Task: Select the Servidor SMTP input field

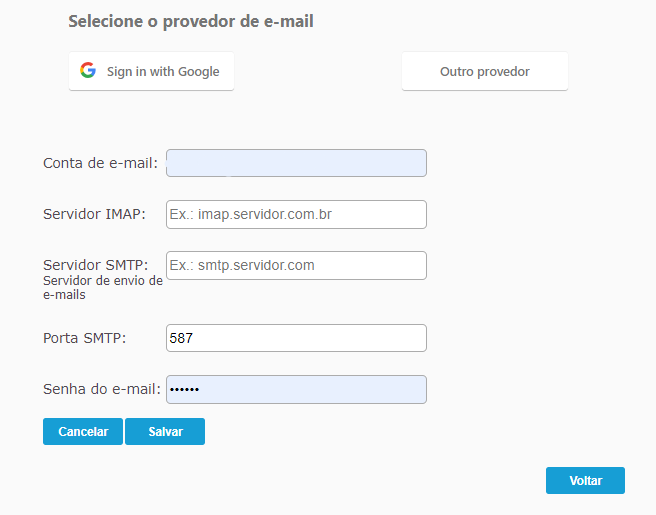Action: (296, 265)
